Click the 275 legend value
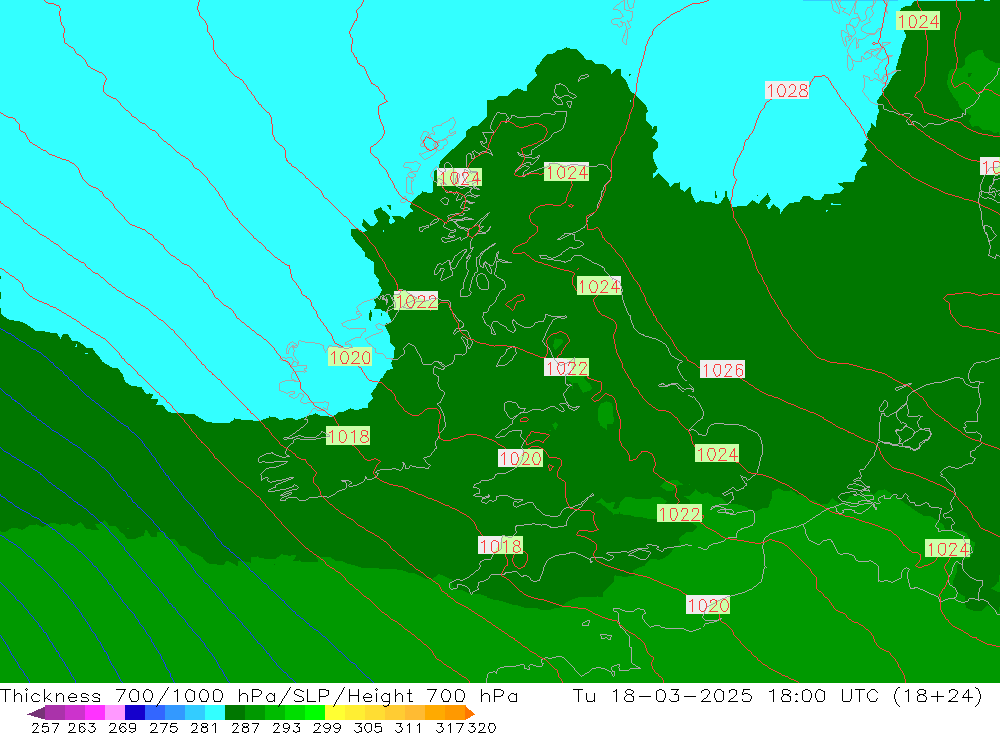Image resolution: width=1000 pixels, height=733 pixels. pyautogui.click(x=164, y=728)
